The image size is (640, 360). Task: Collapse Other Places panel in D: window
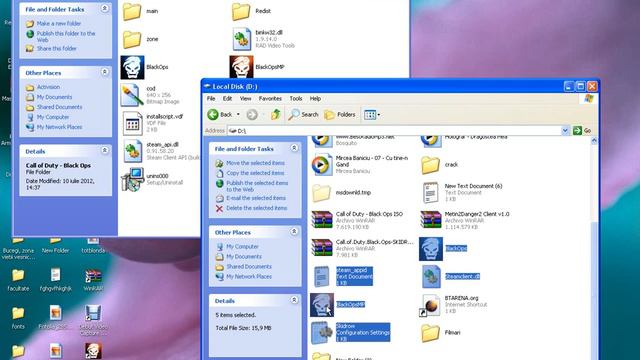(294, 232)
